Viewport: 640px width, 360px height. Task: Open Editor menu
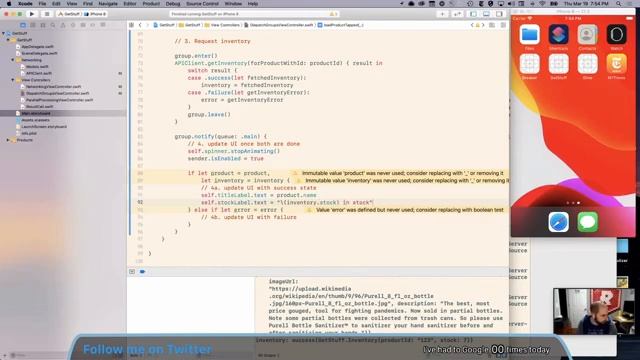tap(130, 4)
